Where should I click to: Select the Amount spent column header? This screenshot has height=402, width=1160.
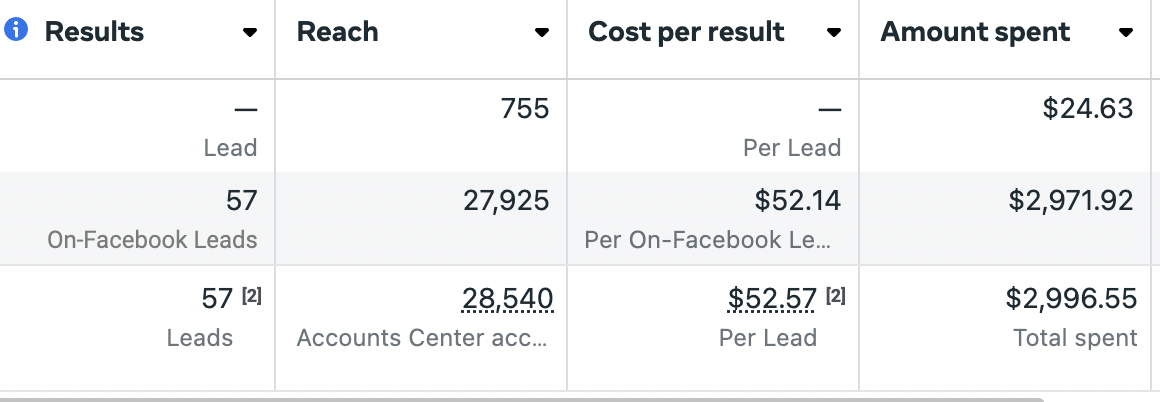tap(975, 32)
